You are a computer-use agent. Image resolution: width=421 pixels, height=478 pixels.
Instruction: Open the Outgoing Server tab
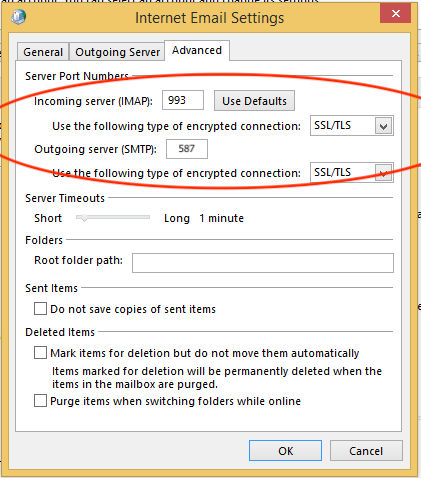[x=117, y=52]
